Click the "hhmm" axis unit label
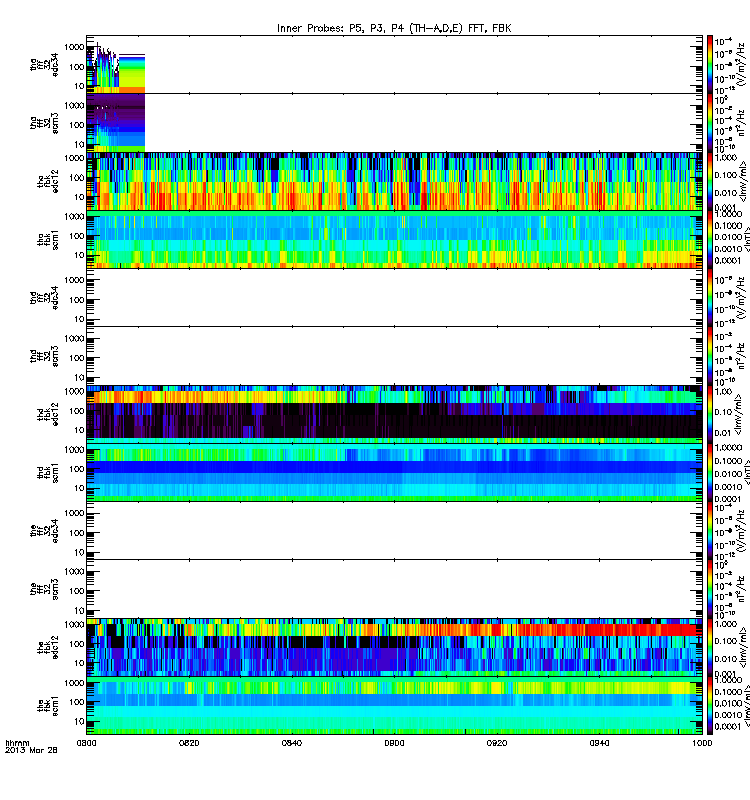 (x=17, y=743)
